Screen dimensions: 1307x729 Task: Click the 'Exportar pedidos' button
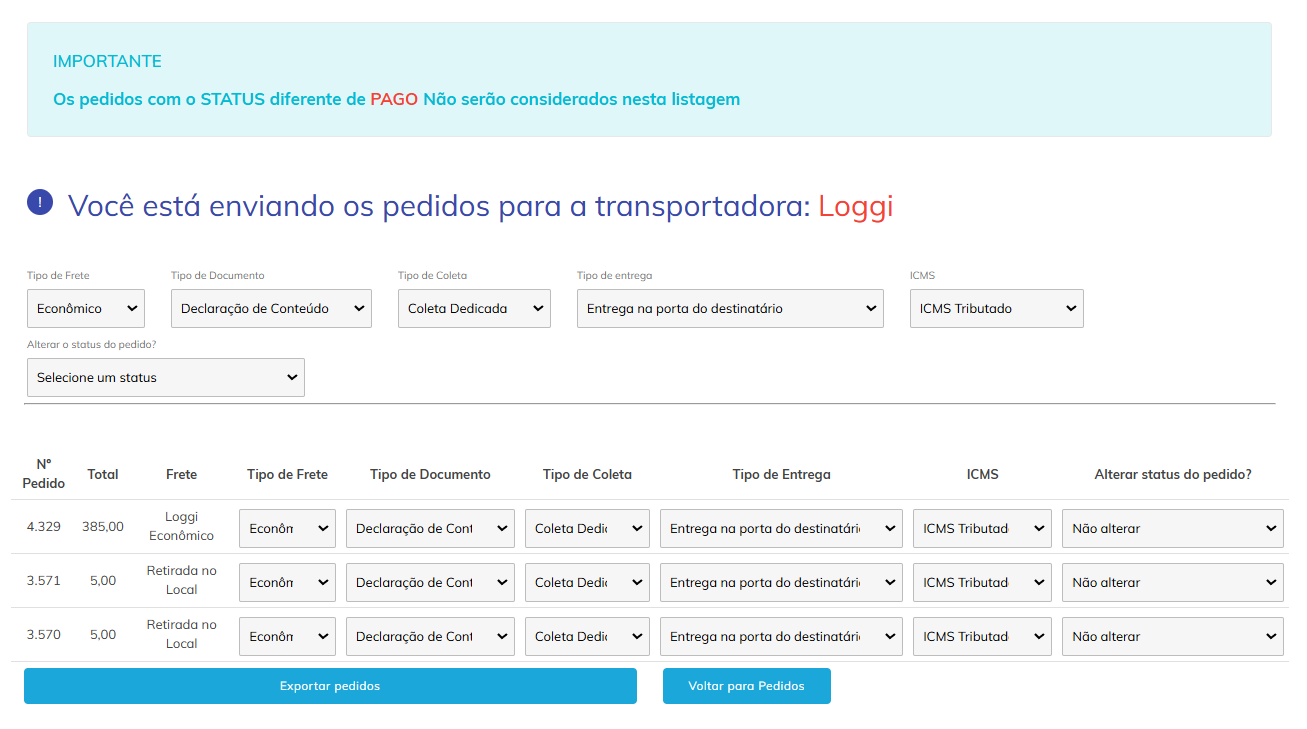coord(330,686)
